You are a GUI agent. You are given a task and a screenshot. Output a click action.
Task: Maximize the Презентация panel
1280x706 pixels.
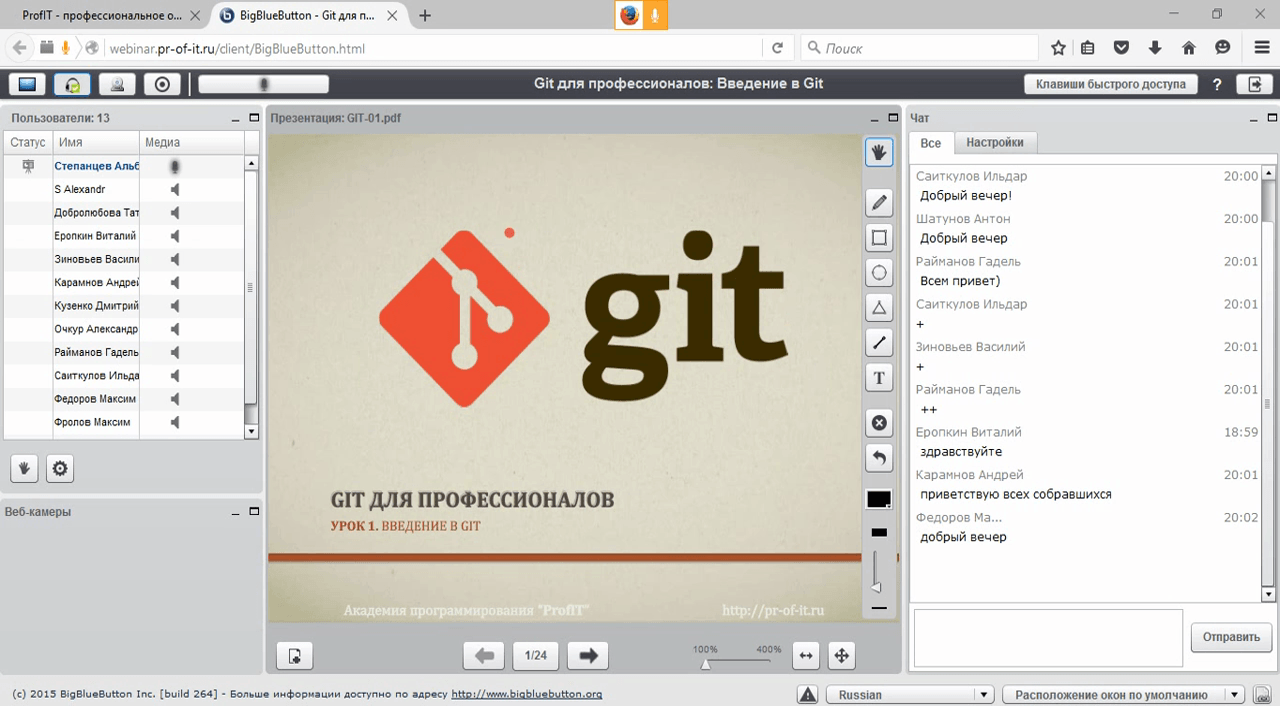tap(892, 118)
